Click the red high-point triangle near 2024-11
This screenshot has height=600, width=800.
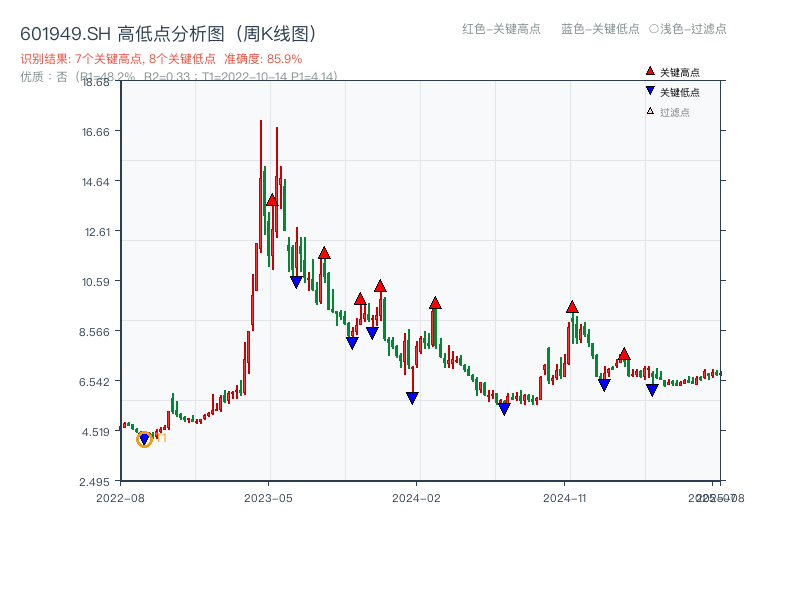click(x=572, y=308)
